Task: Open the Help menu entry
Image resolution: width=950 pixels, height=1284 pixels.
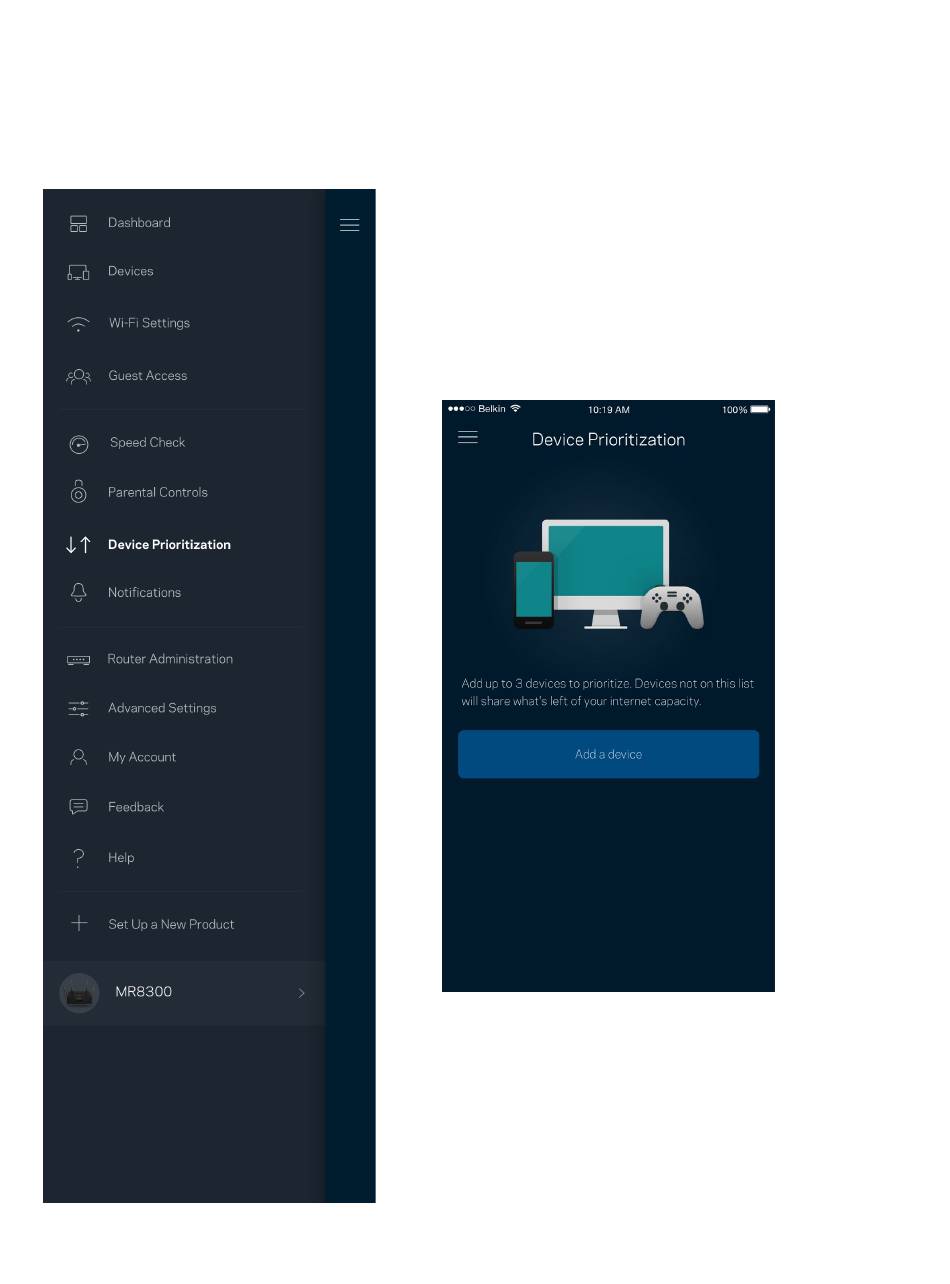Action: (x=121, y=858)
